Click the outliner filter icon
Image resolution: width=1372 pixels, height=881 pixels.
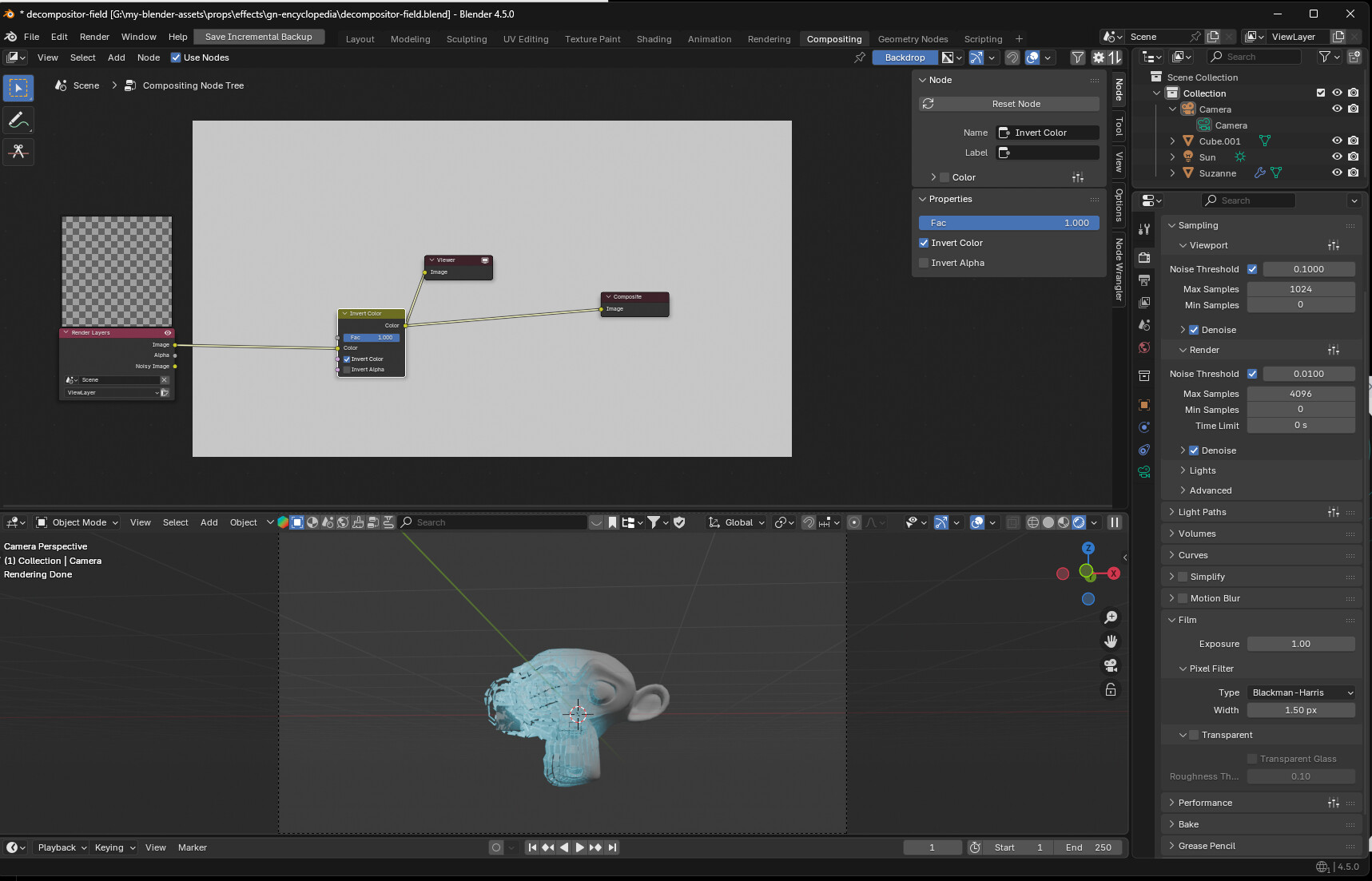coord(1325,57)
